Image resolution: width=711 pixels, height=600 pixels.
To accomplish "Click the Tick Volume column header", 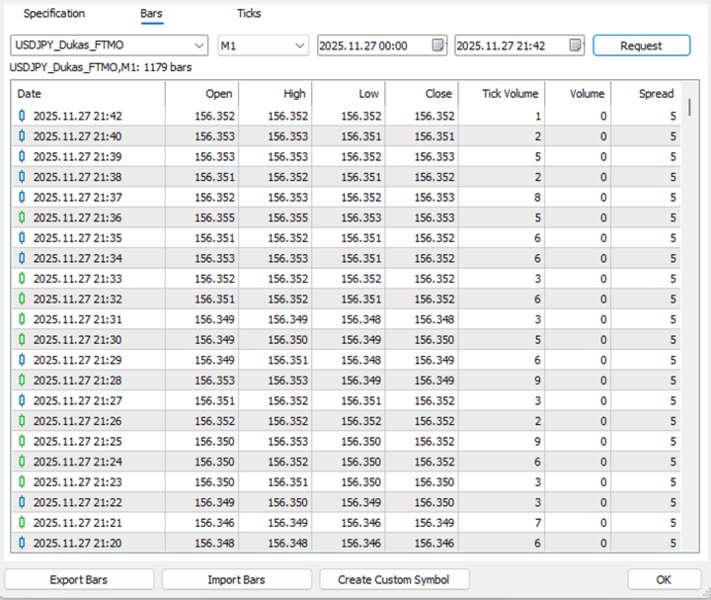I will [x=502, y=93].
